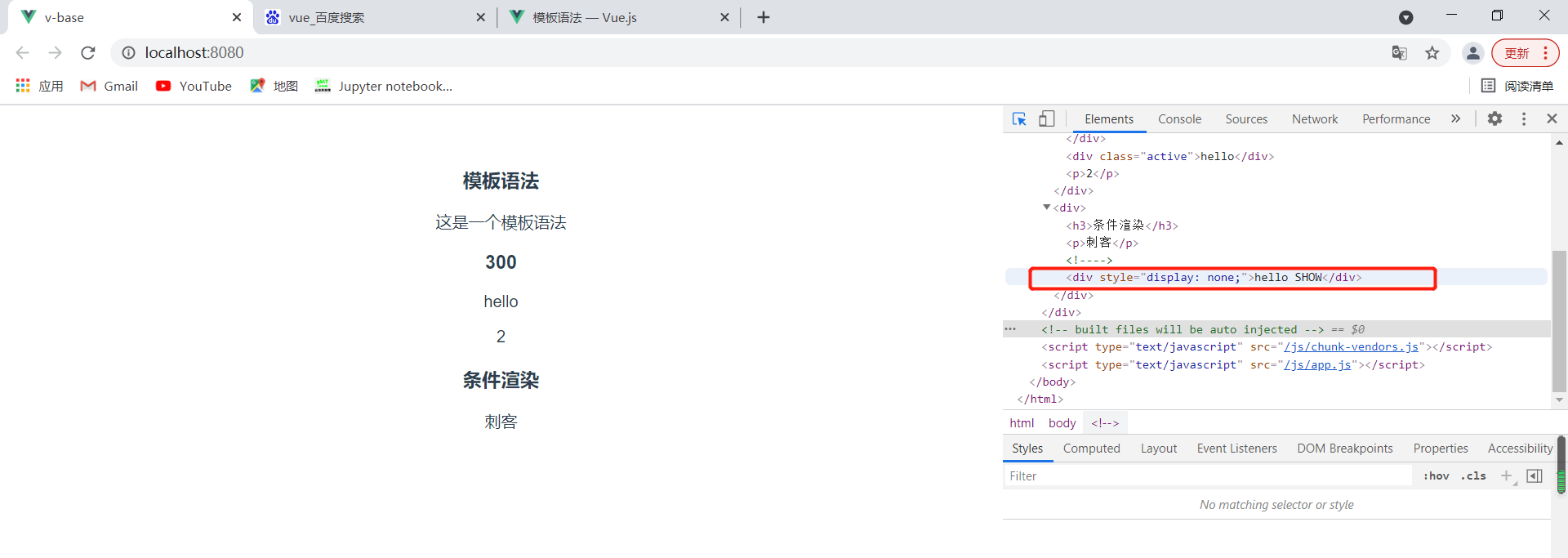Screen dimensions: 1568x558
Task: Open the 应用 apps bookmark
Action: coord(39,86)
